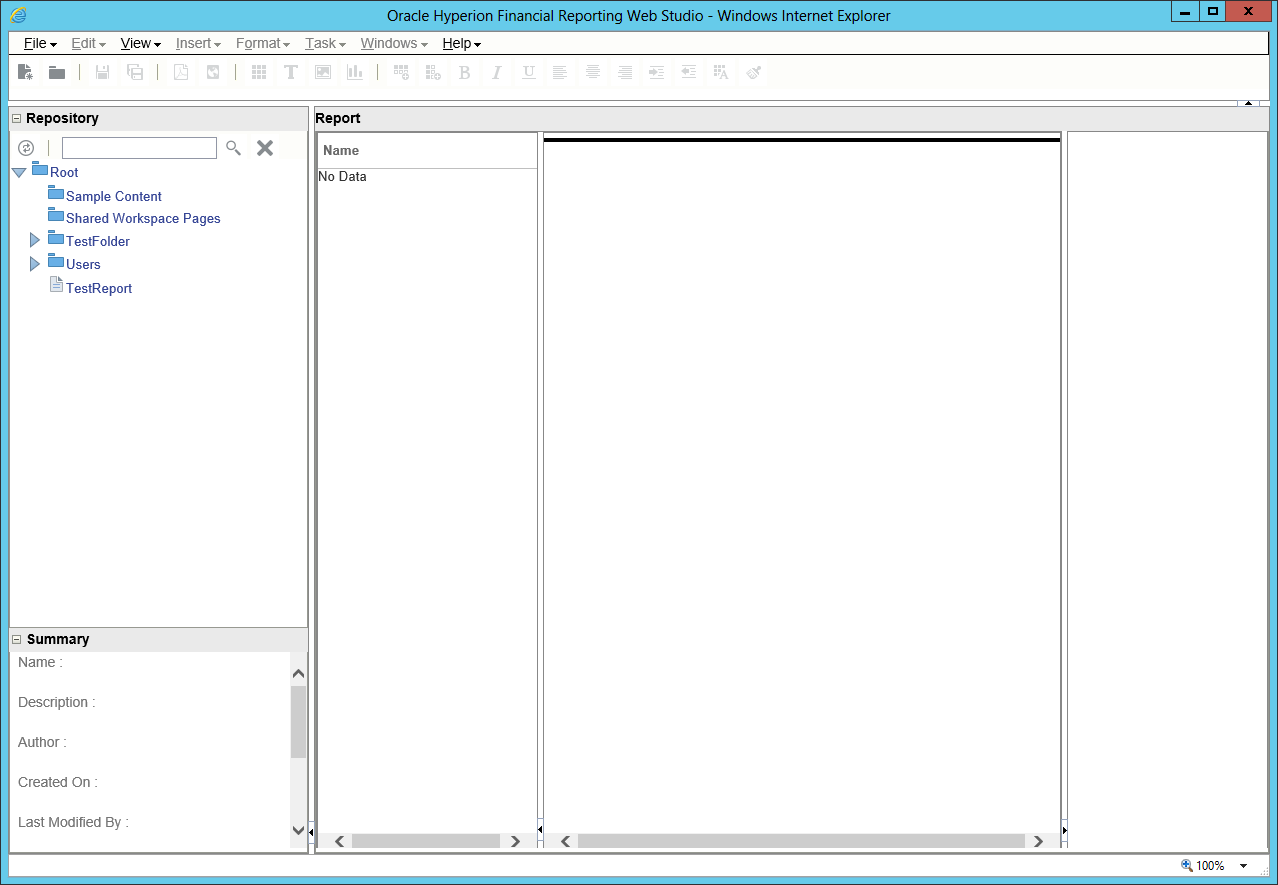Click the report canvas scroll-right arrow
This screenshot has height=885, width=1278.
coord(1038,841)
